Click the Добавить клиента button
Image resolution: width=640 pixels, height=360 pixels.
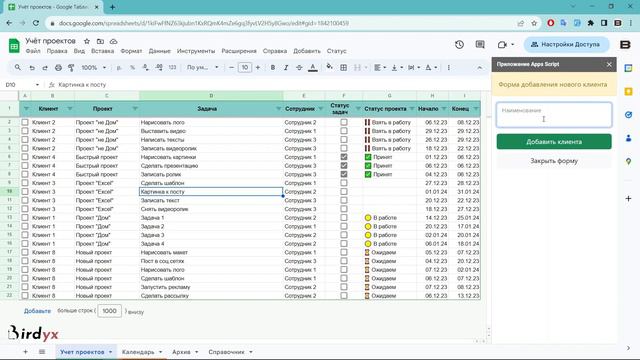554,142
